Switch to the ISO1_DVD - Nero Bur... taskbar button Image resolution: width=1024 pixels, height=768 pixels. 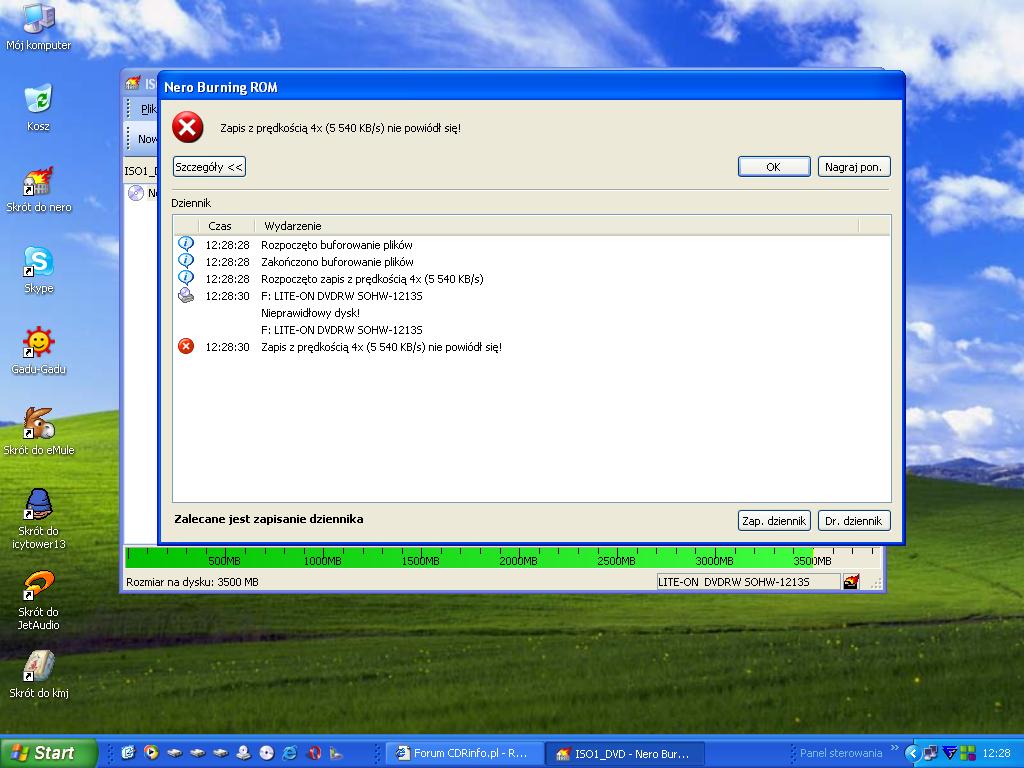[x=625, y=753]
